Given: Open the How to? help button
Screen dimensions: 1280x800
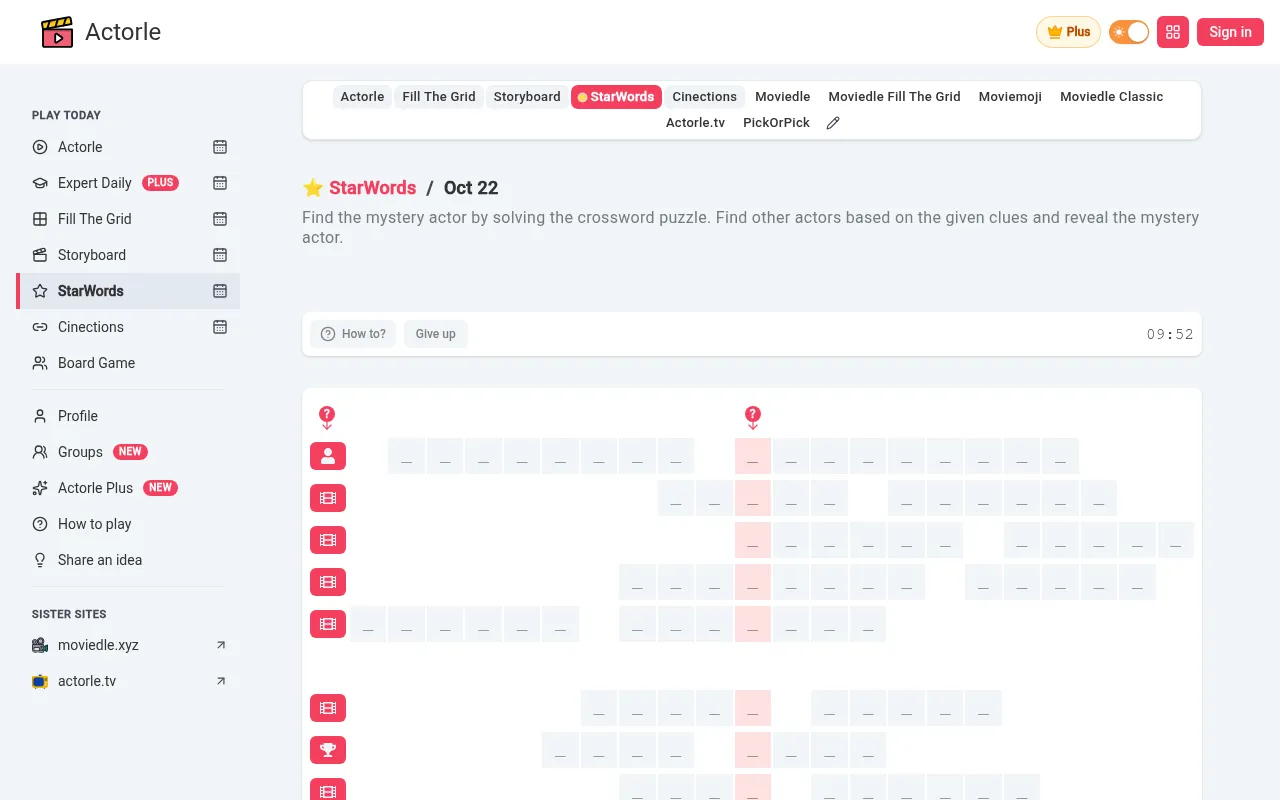Looking at the screenshot, I should pos(353,334).
